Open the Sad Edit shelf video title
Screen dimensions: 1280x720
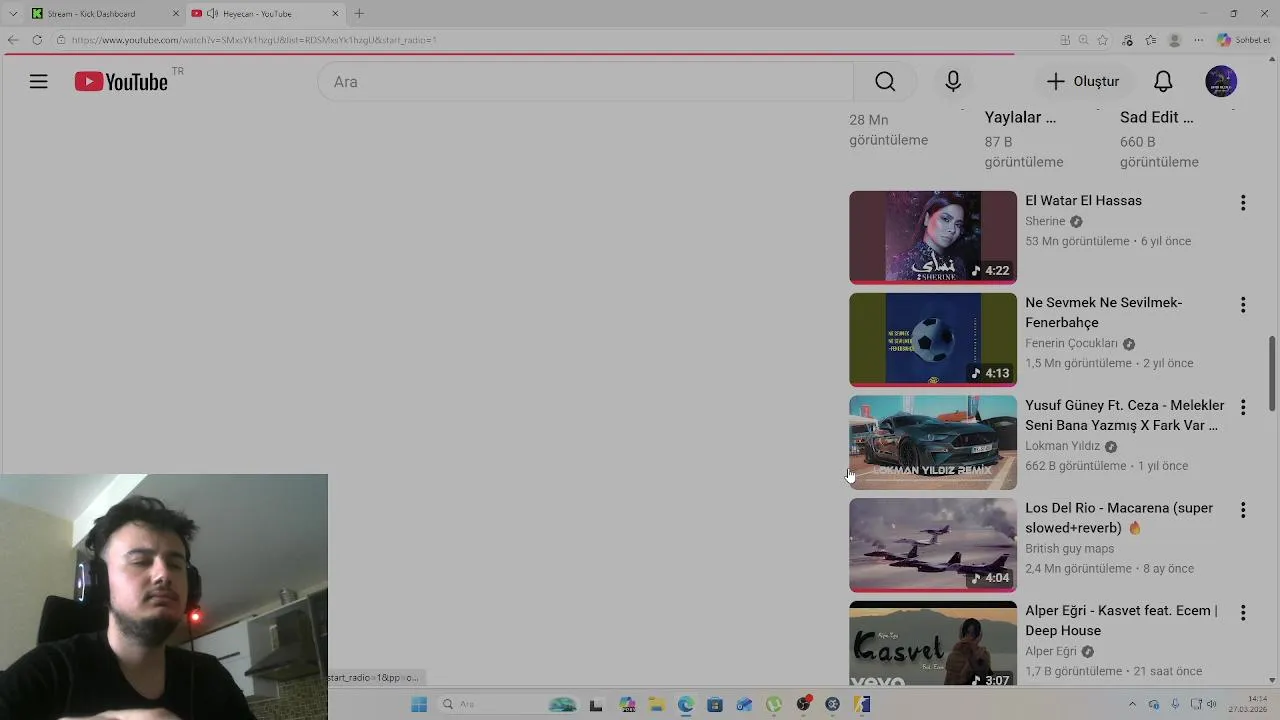click(x=1156, y=117)
